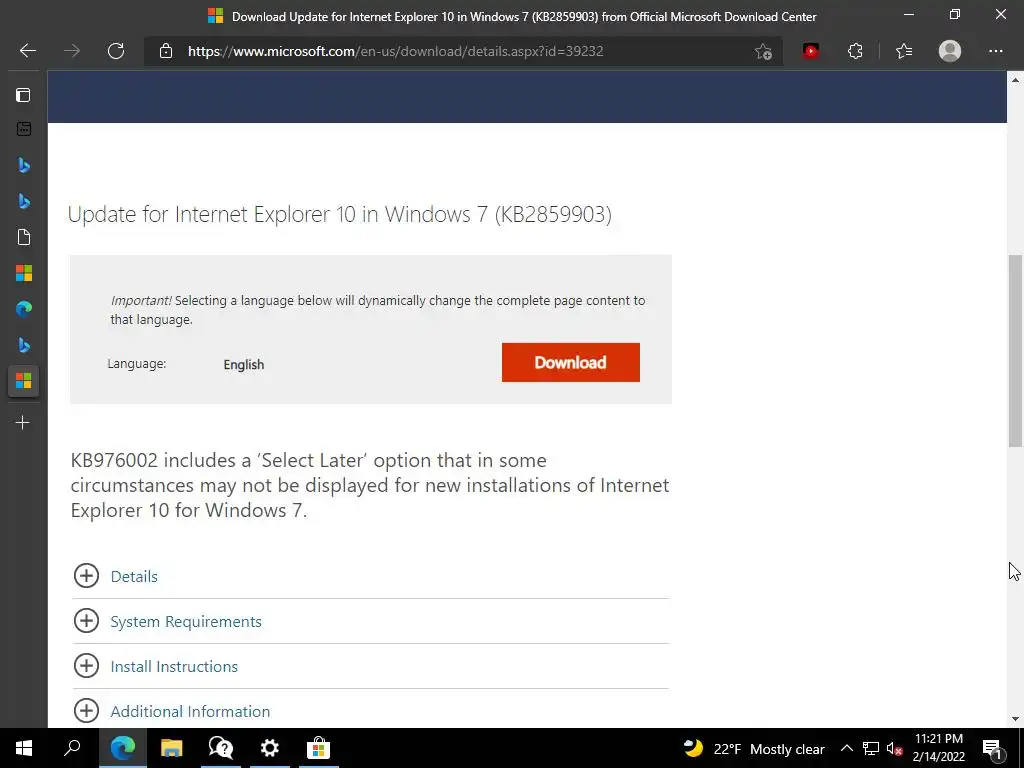Open the user profile avatar
This screenshot has width=1024, height=768.
pyautogui.click(x=950, y=51)
